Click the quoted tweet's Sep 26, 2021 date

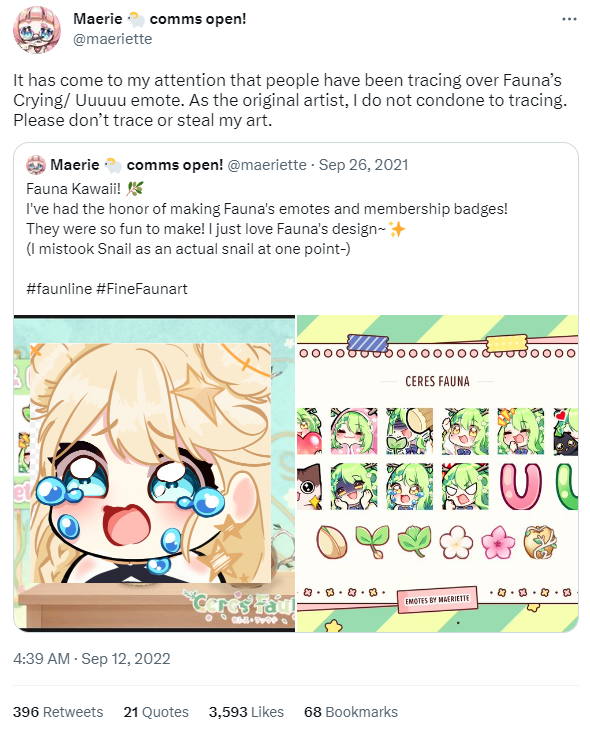[x=363, y=165]
